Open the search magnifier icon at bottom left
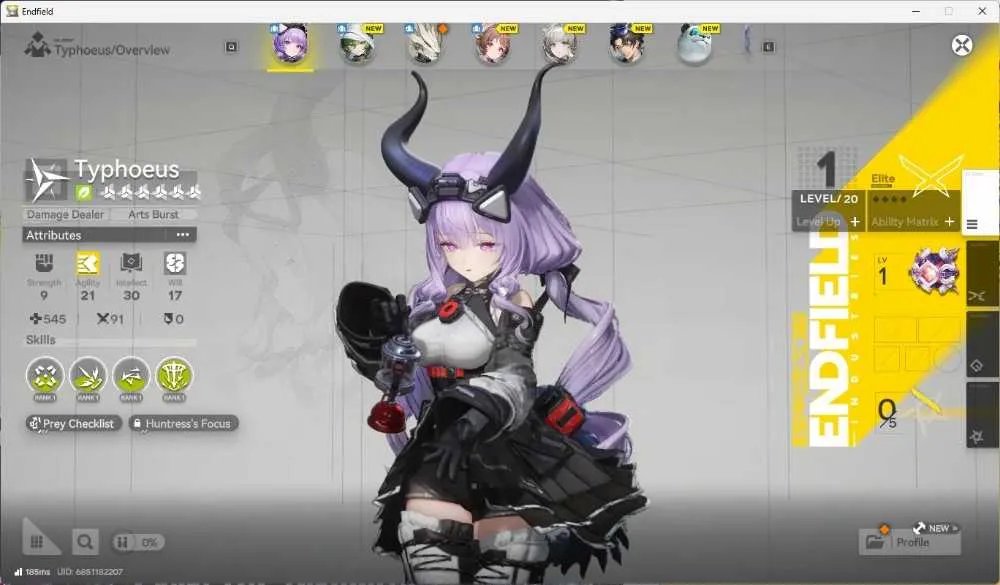This screenshot has height=585, width=1000. pyautogui.click(x=85, y=542)
